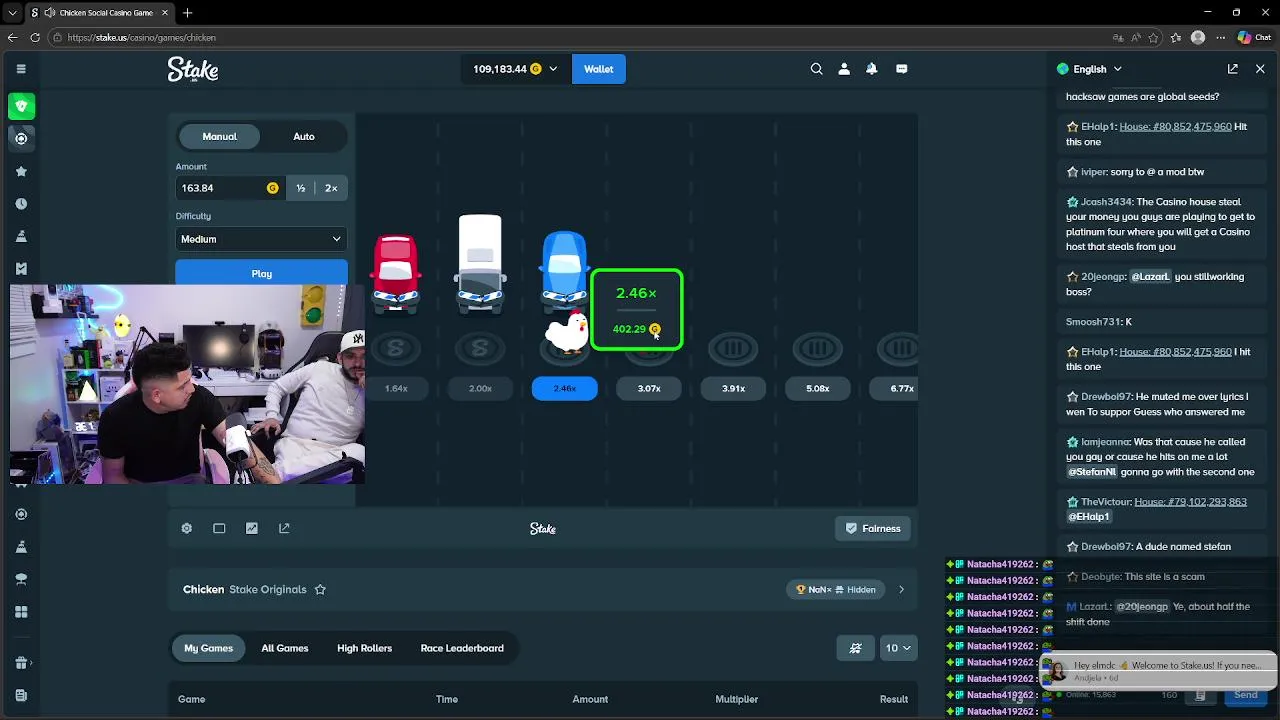Open House #79,102,293,863 bet link
The image size is (1280, 720).
[1190, 502]
